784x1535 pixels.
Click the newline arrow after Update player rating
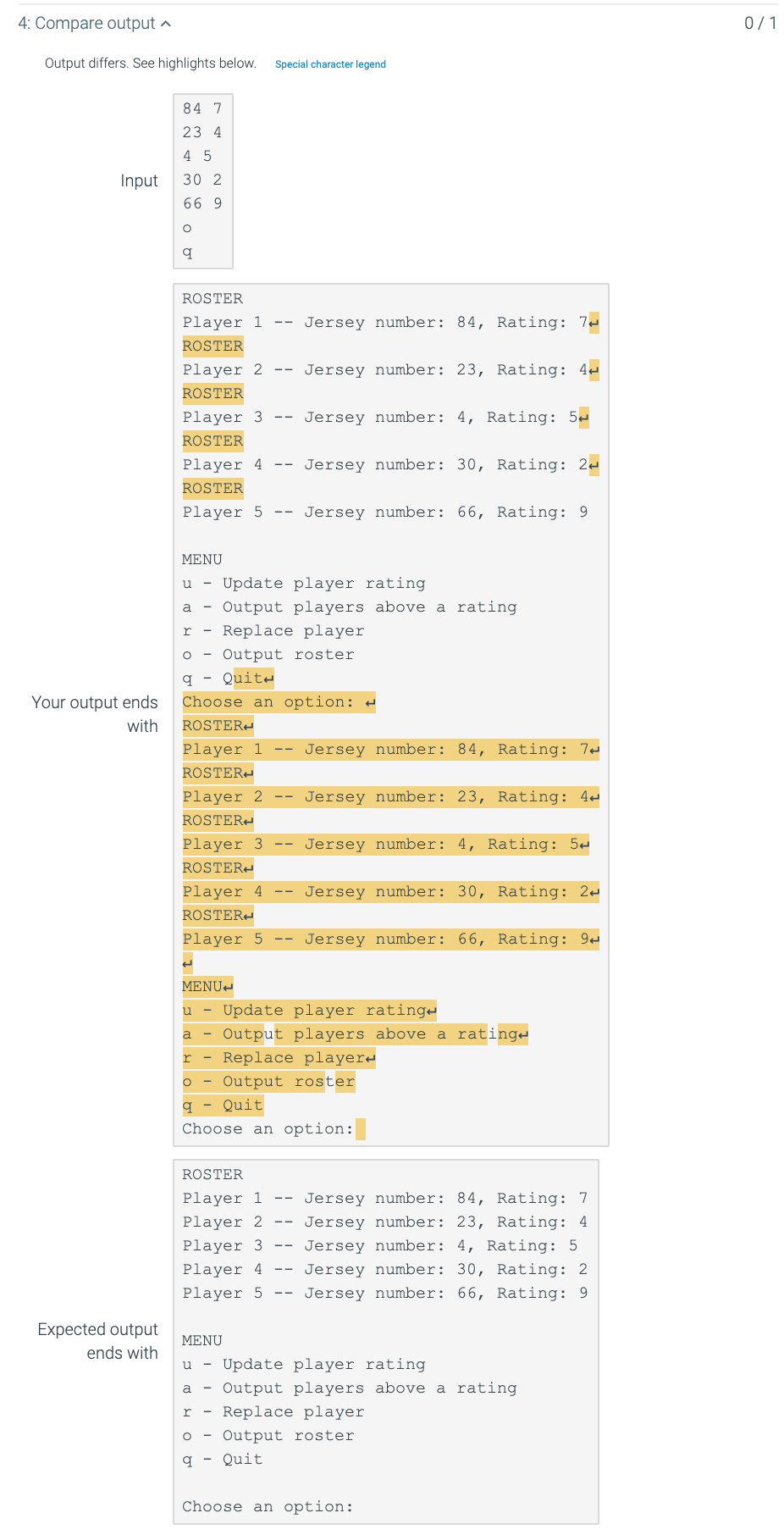433,1010
